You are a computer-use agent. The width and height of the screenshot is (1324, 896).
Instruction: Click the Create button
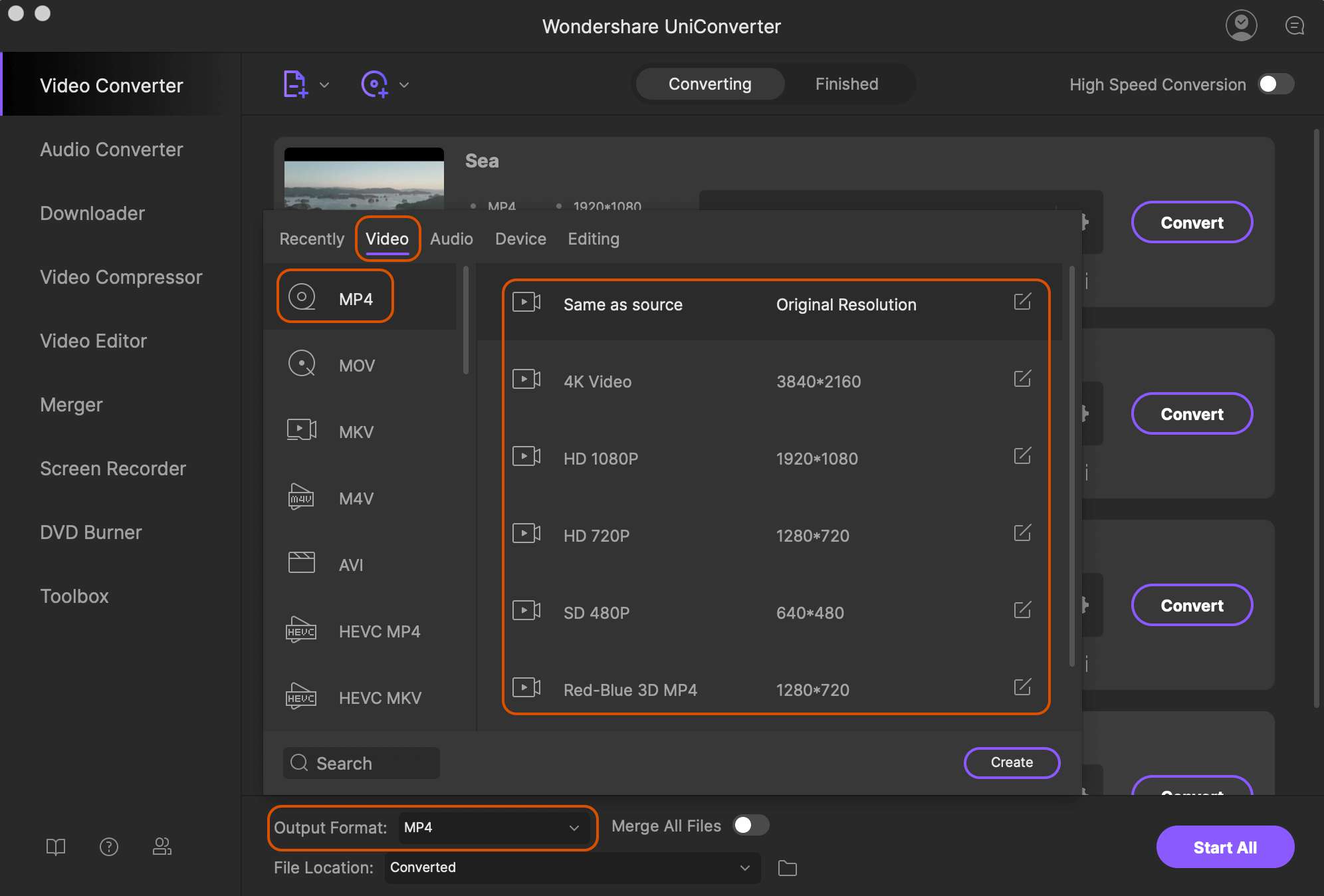(x=1011, y=762)
